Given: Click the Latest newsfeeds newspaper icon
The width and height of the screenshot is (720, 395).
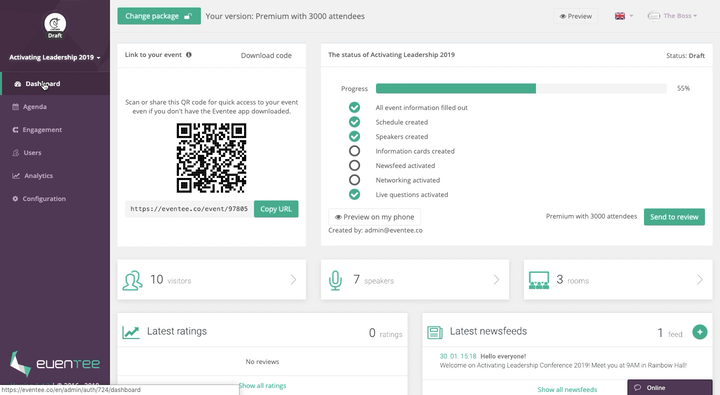Looking at the screenshot, I should (434, 333).
